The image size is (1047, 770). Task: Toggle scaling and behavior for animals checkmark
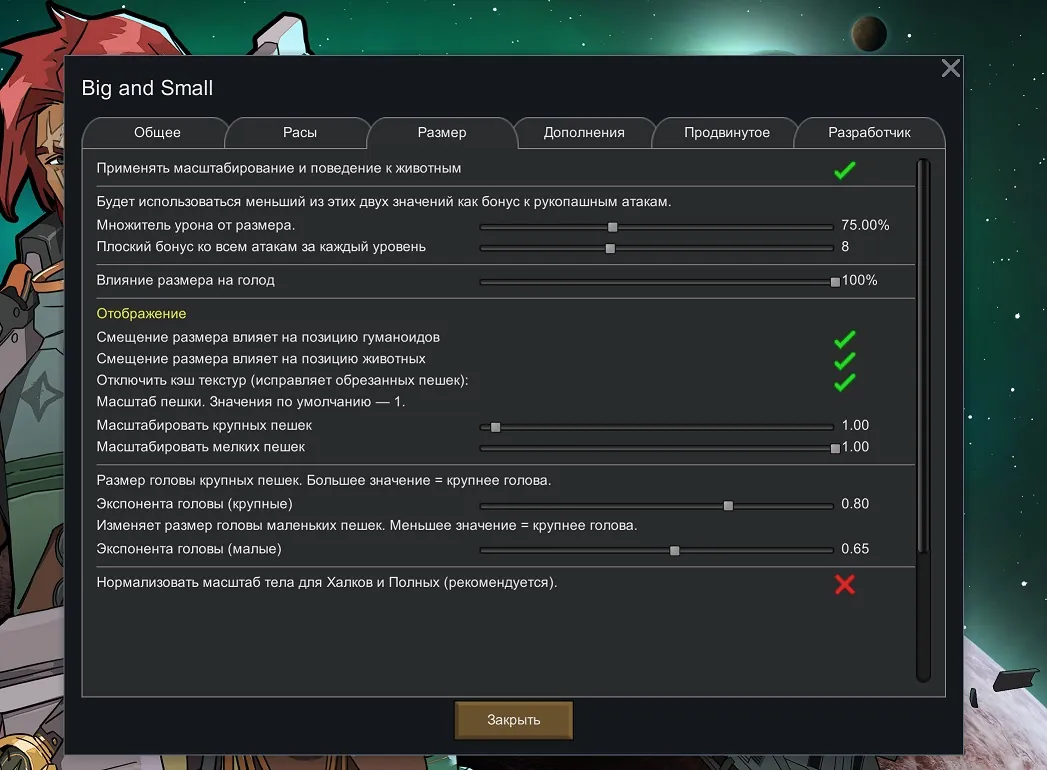click(844, 170)
